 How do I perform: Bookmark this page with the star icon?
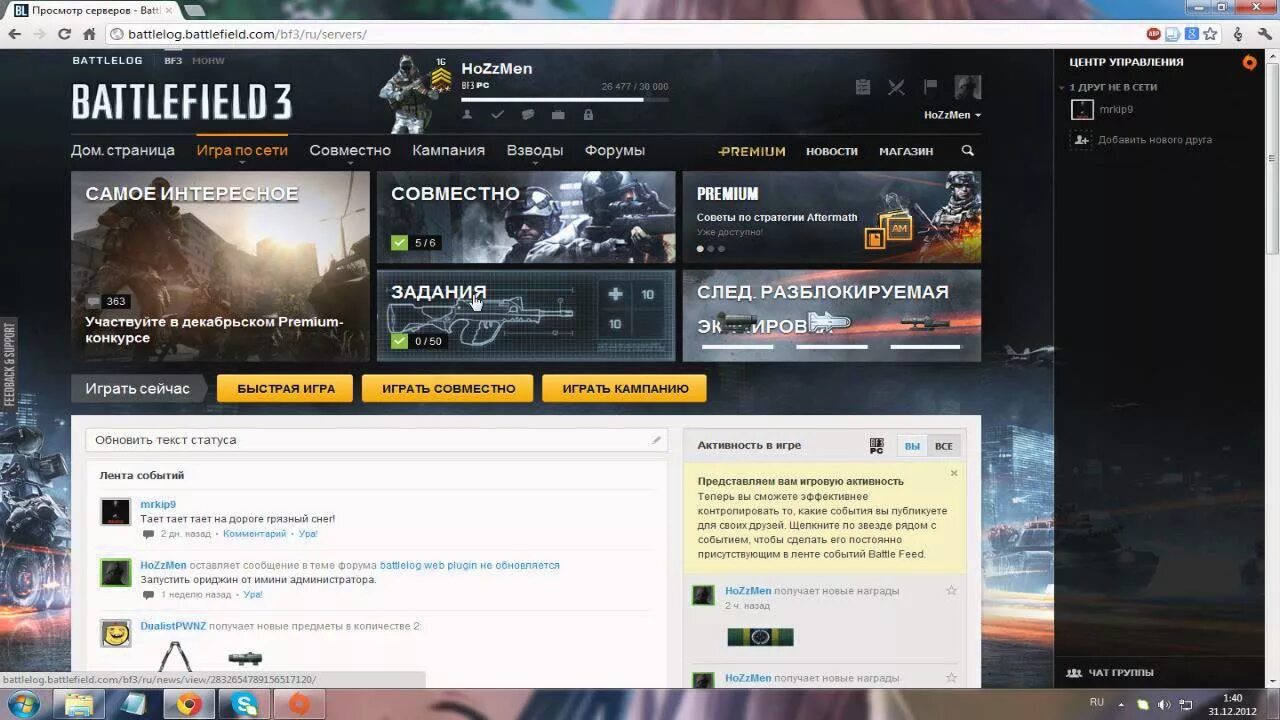point(1210,34)
